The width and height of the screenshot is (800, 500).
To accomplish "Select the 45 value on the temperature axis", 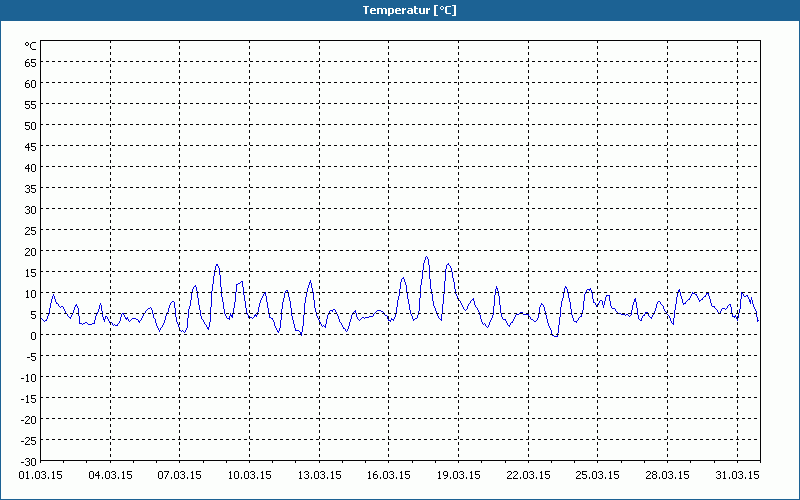I will pyautogui.click(x=31, y=147).
